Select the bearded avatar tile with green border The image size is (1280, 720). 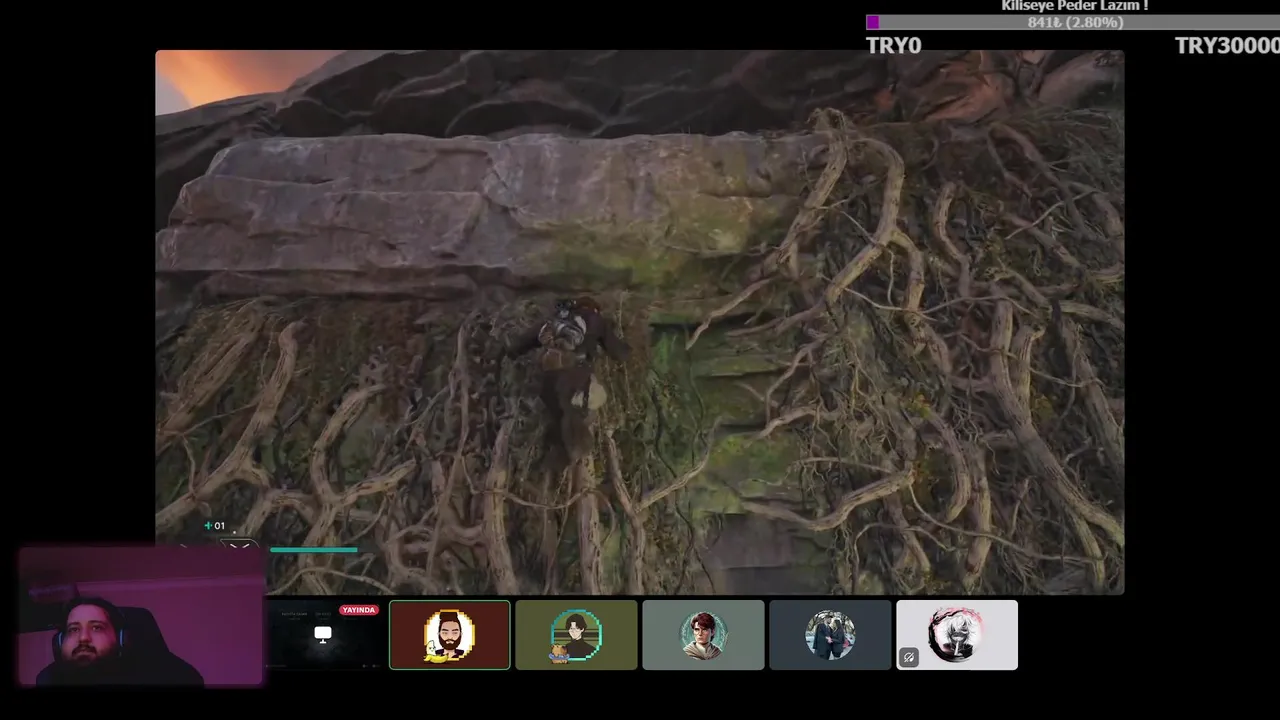[449, 635]
